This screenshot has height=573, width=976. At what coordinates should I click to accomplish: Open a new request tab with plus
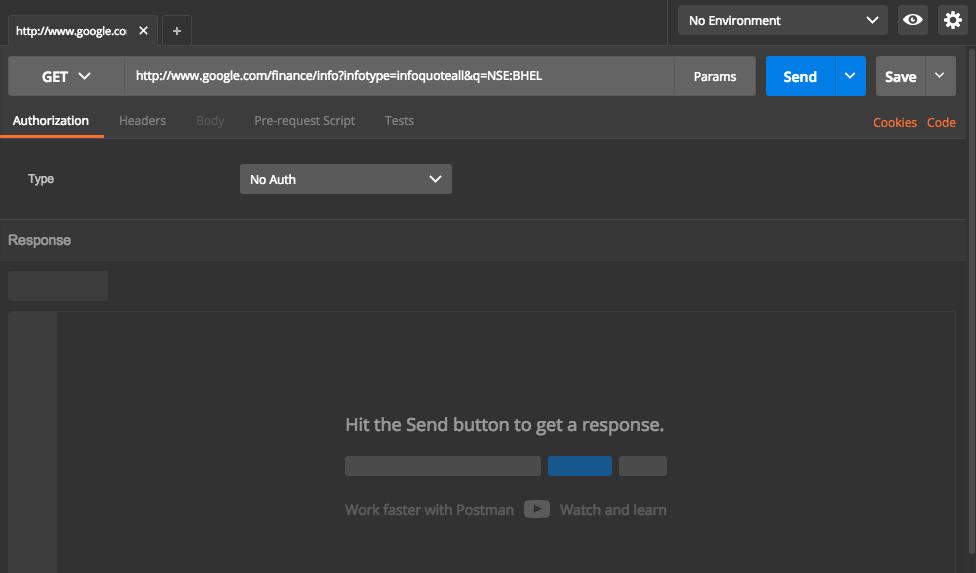point(177,30)
